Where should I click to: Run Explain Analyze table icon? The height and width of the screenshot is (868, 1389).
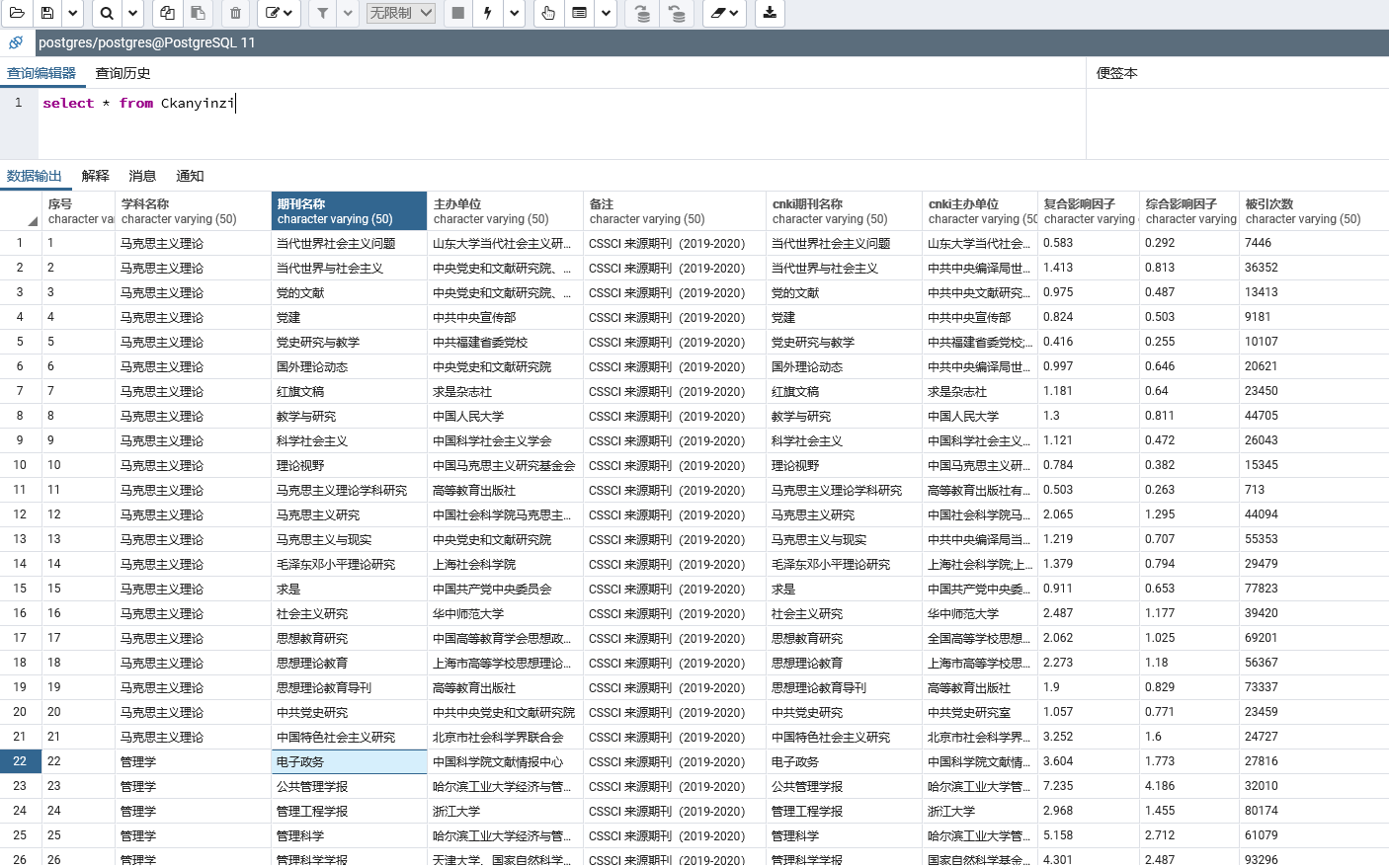coord(580,13)
